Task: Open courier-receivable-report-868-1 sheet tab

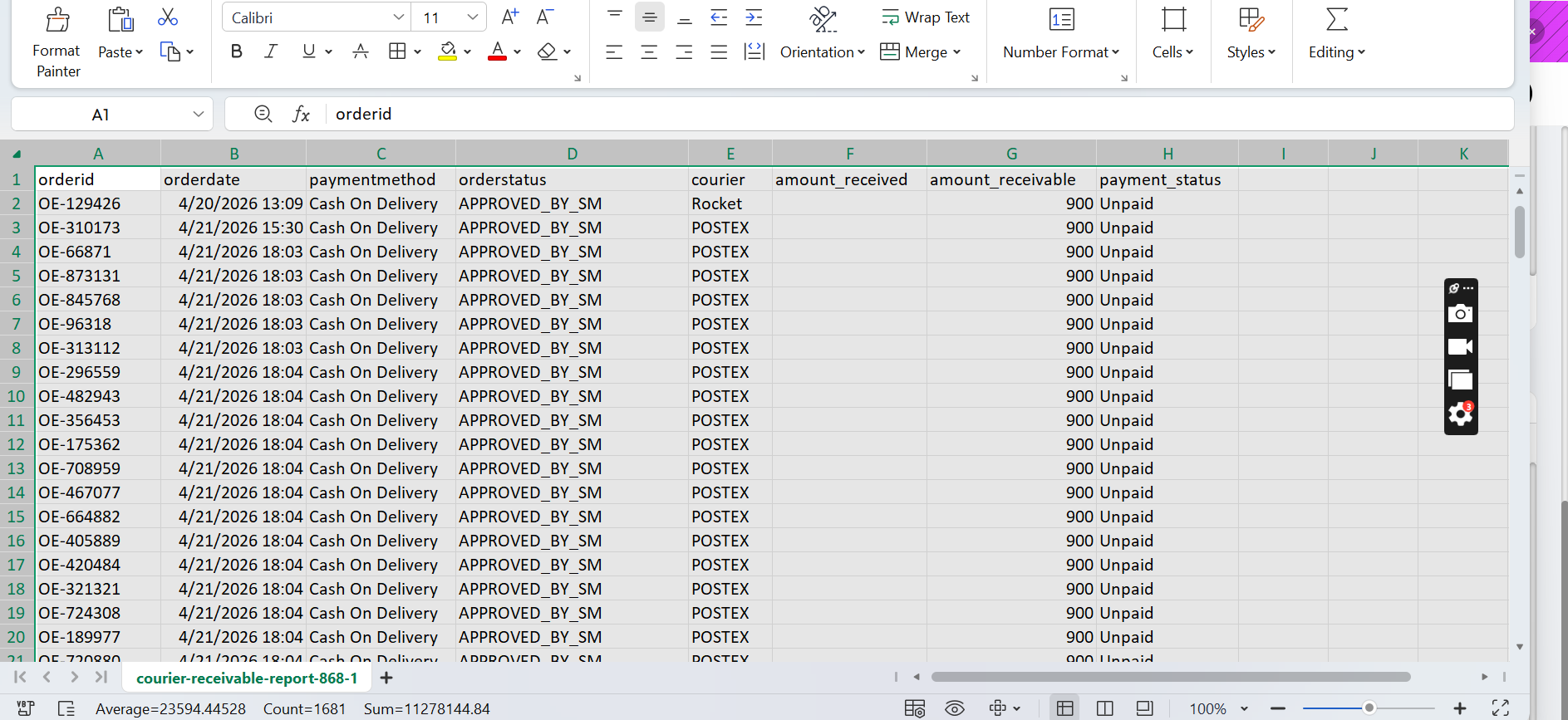Action: [x=247, y=678]
